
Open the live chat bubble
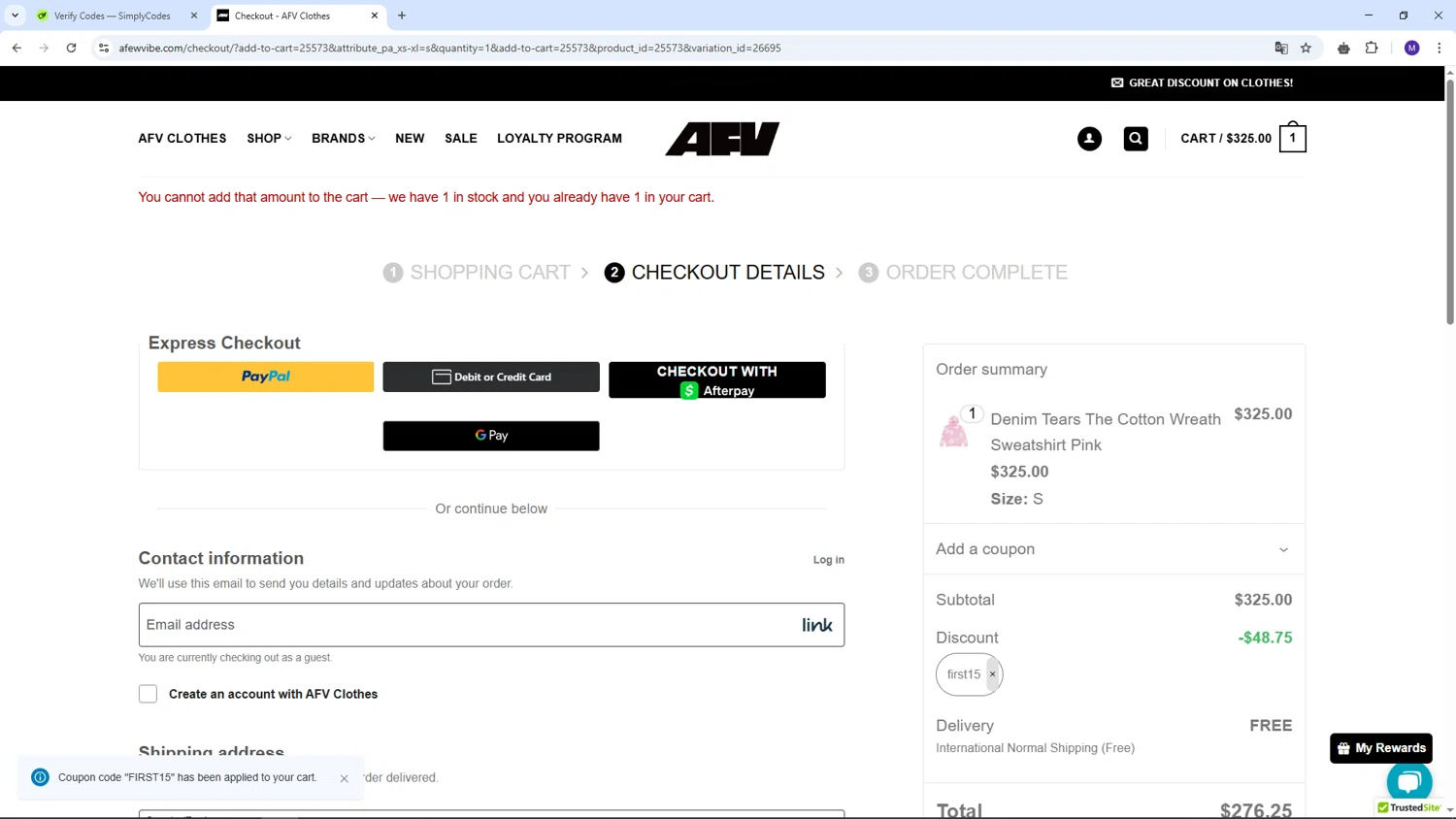[x=1409, y=781]
